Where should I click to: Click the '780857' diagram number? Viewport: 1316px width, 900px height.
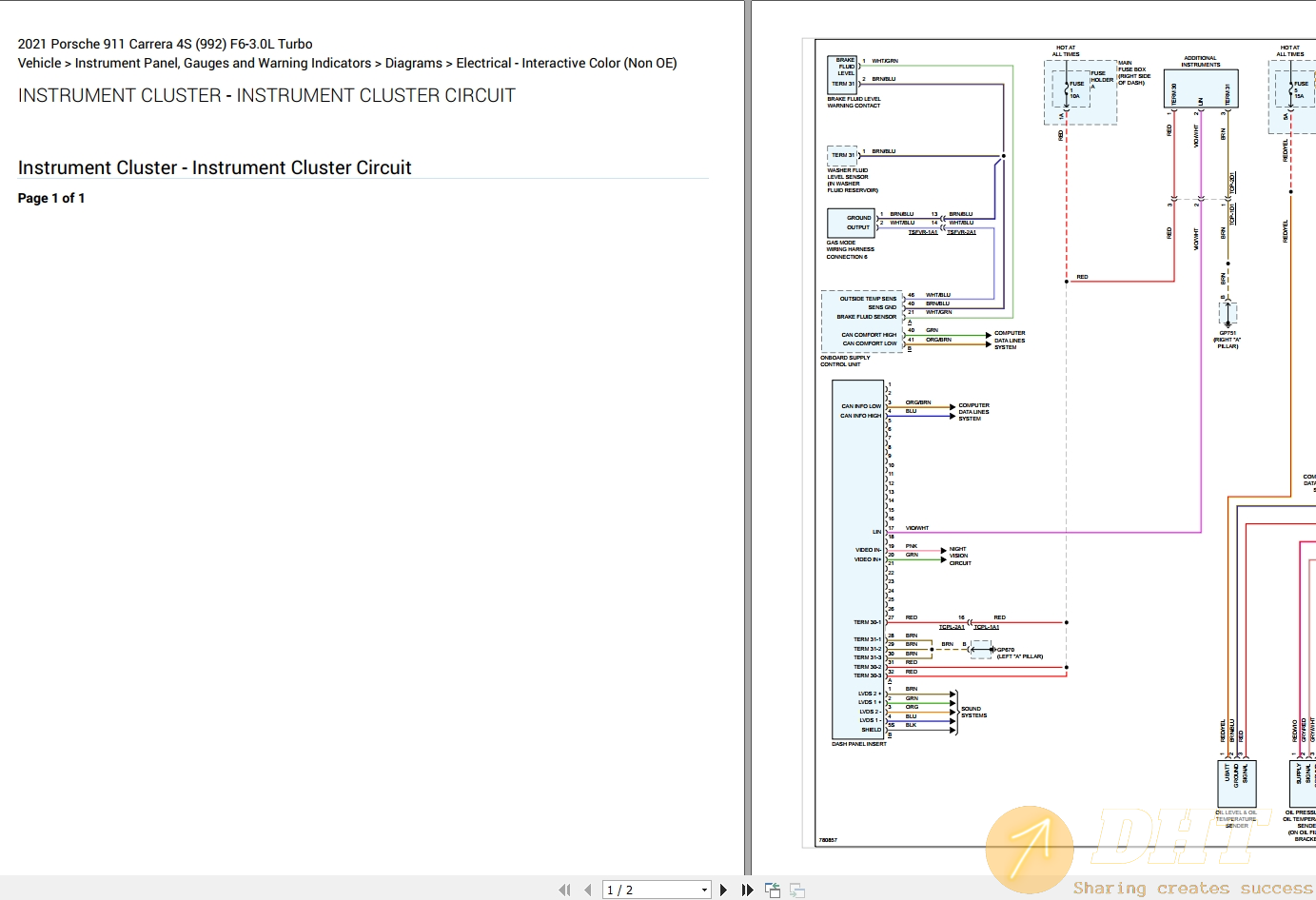828,840
